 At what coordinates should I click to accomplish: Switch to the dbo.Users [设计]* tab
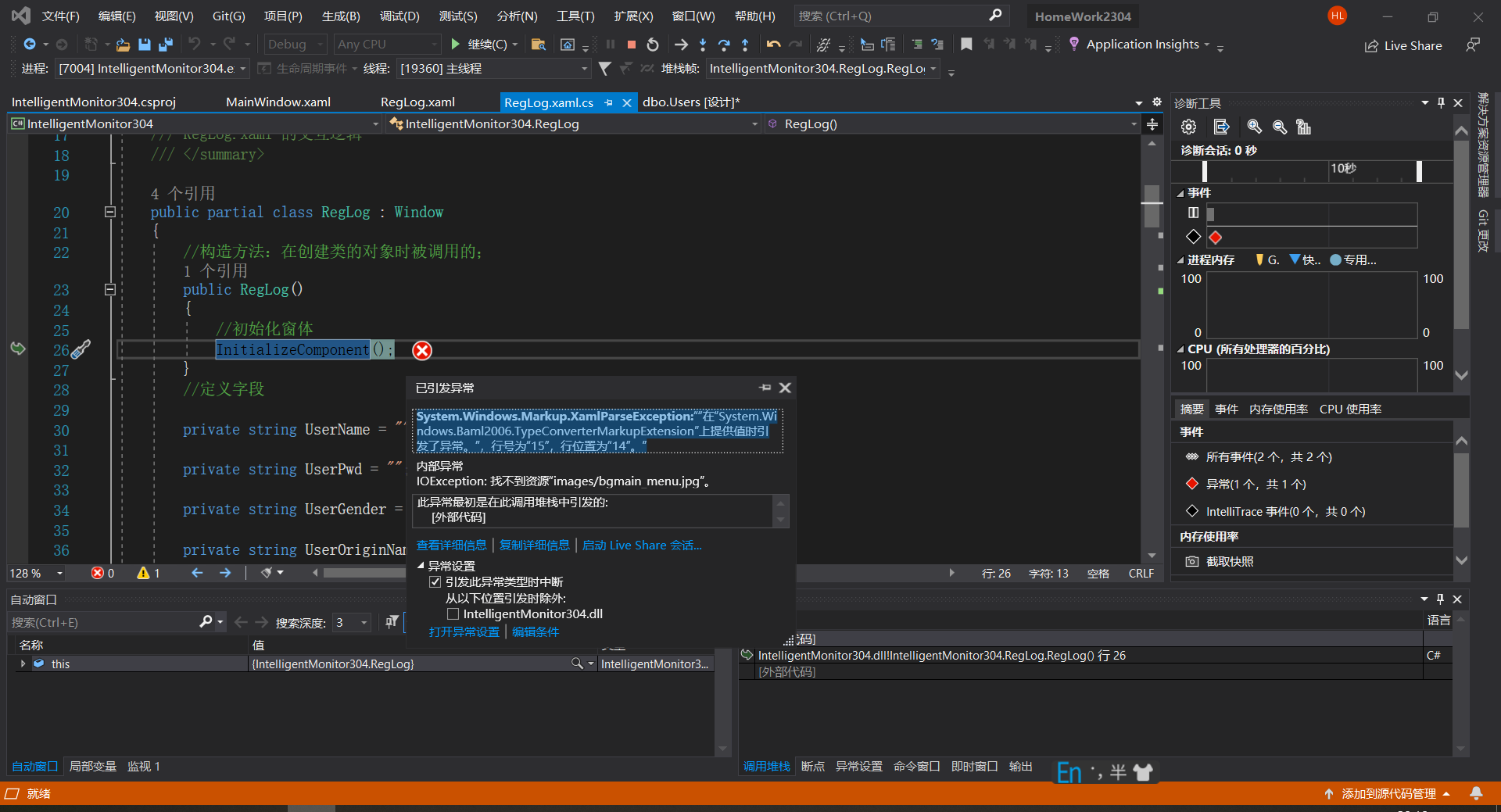tap(691, 102)
